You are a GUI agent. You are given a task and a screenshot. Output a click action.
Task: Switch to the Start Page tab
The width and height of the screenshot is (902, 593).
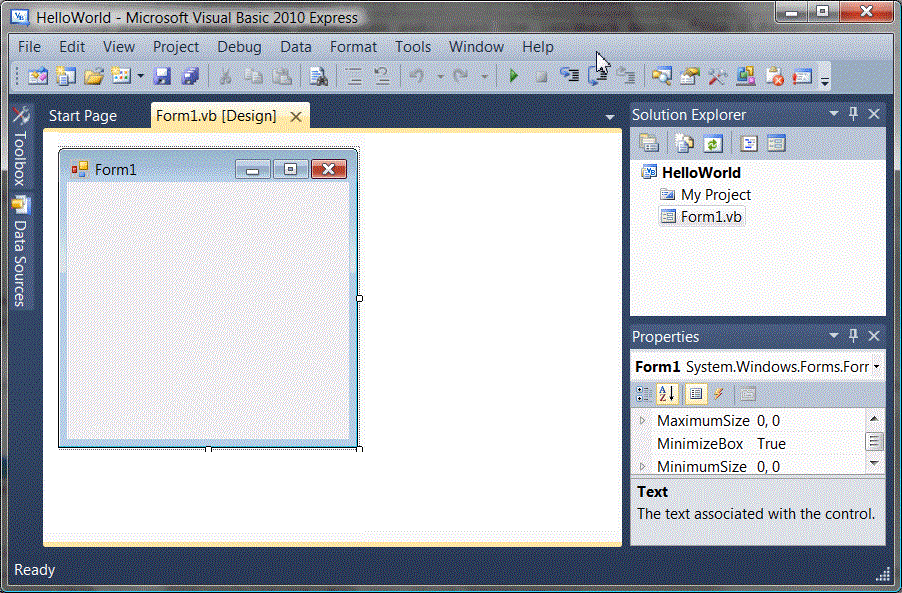82,116
